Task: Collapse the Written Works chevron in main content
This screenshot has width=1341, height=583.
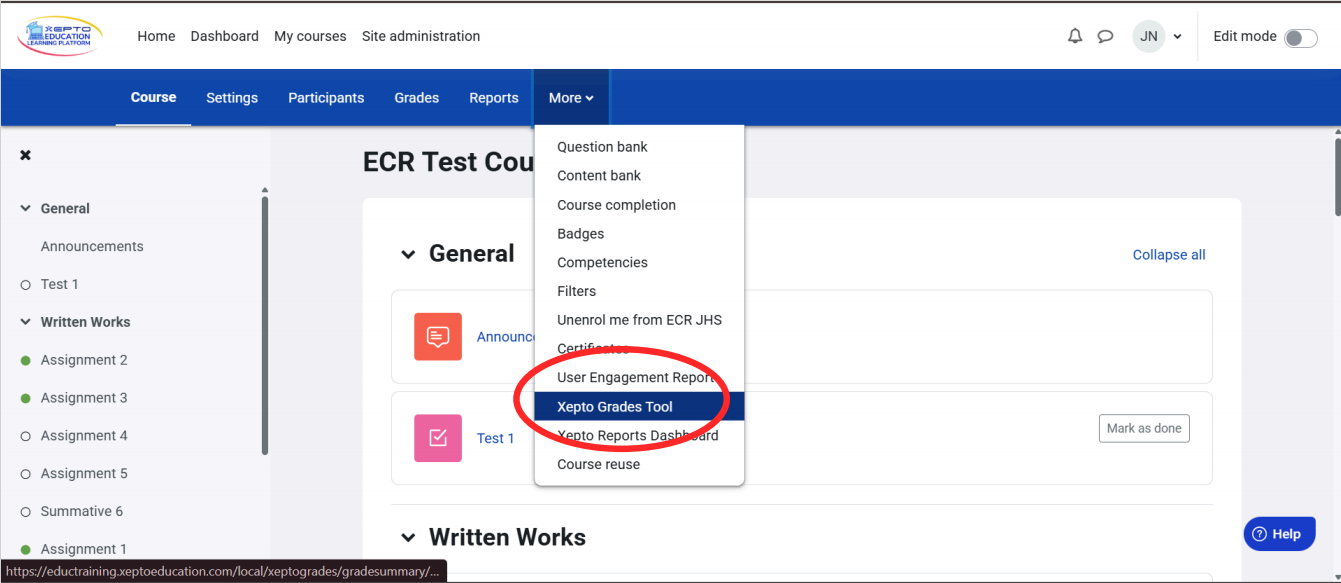Action: tap(408, 538)
